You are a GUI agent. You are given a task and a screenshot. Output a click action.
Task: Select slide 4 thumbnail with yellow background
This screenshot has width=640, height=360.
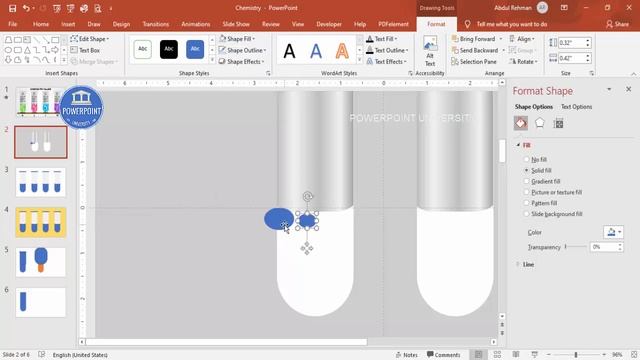[x=40, y=222]
